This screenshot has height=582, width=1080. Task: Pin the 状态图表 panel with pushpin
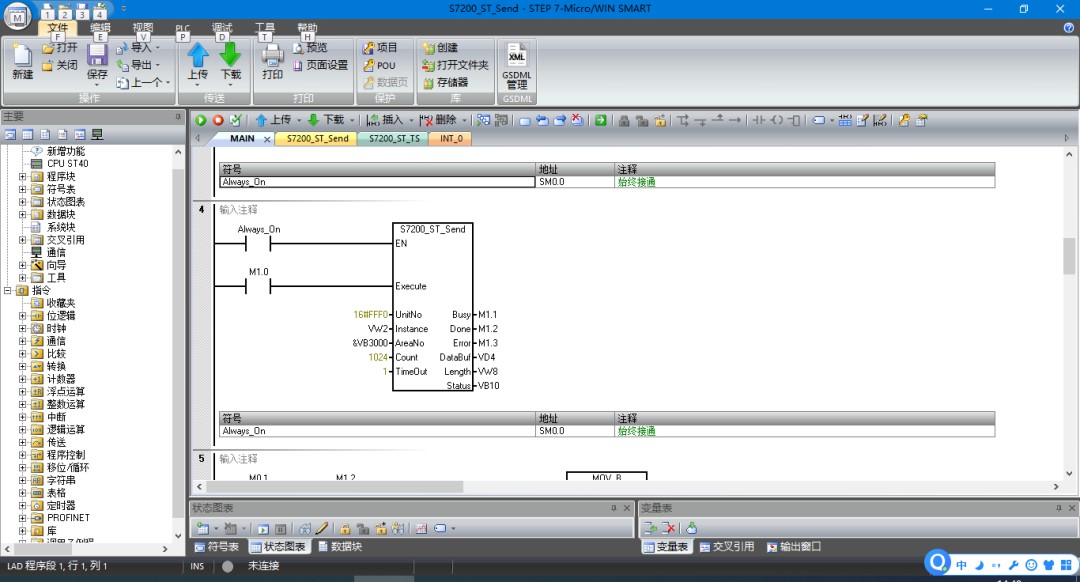pyautogui.click(x=614, y=508)
